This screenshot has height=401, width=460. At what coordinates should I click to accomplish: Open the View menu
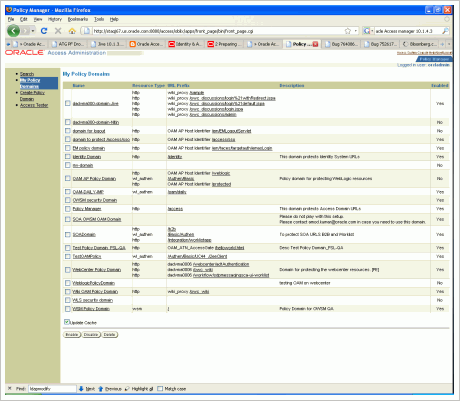click(x=38, y=19)
